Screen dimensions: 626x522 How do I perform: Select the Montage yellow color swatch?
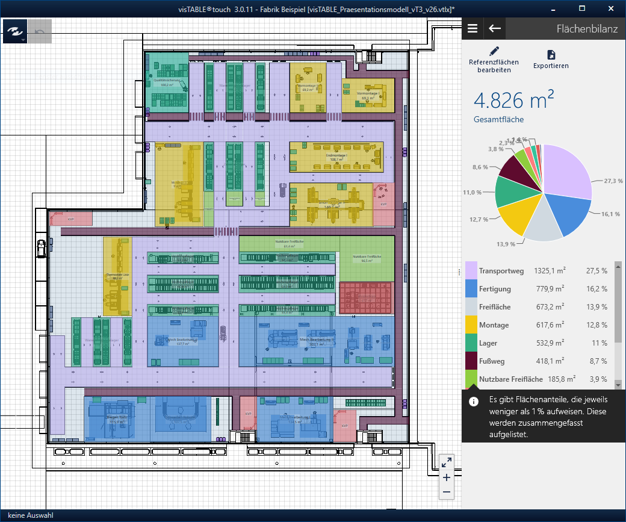[471, 324]
